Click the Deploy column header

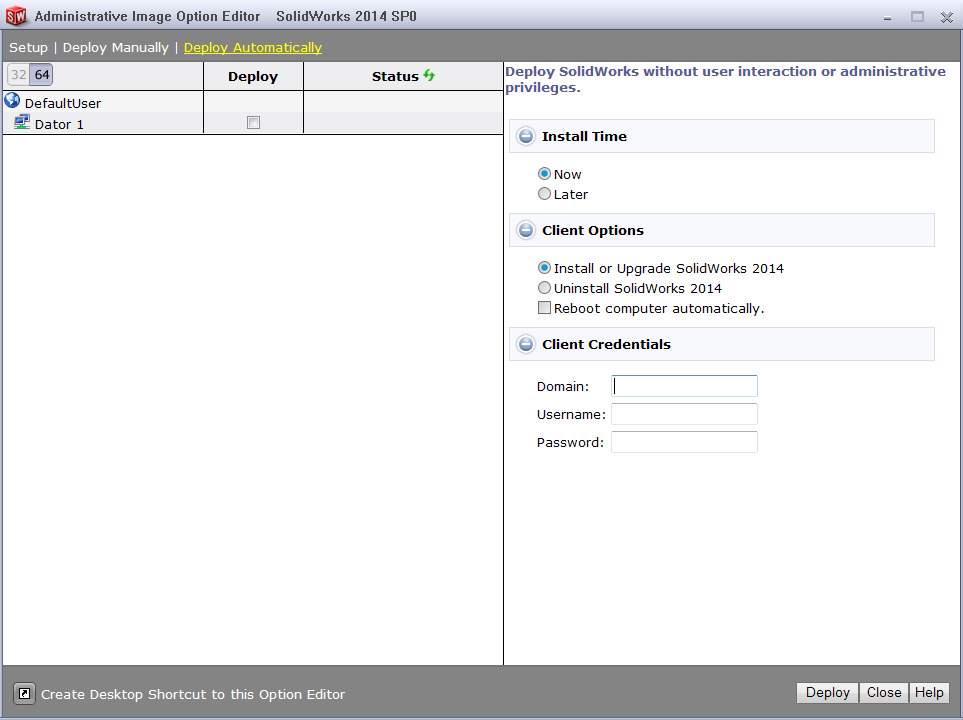point(253,76)
